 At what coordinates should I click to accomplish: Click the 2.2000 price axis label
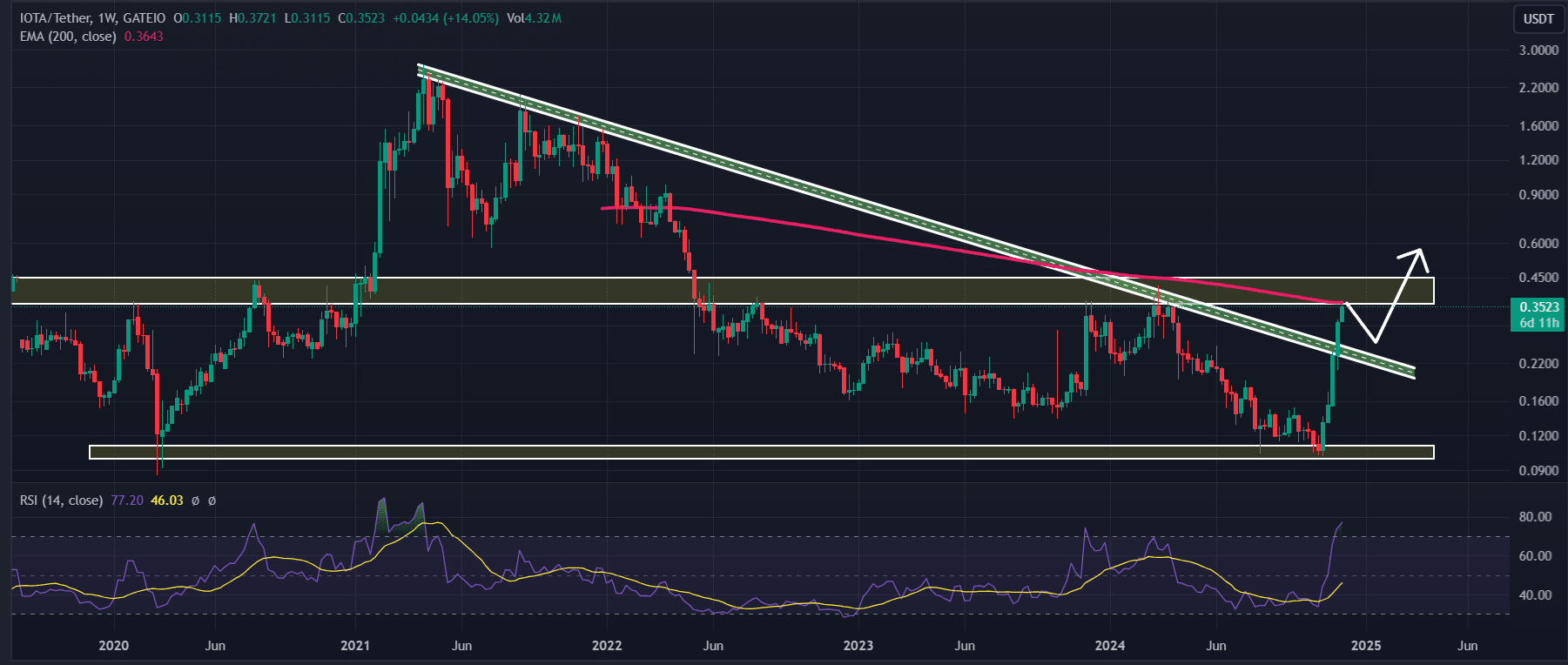tap(1538, 88)
